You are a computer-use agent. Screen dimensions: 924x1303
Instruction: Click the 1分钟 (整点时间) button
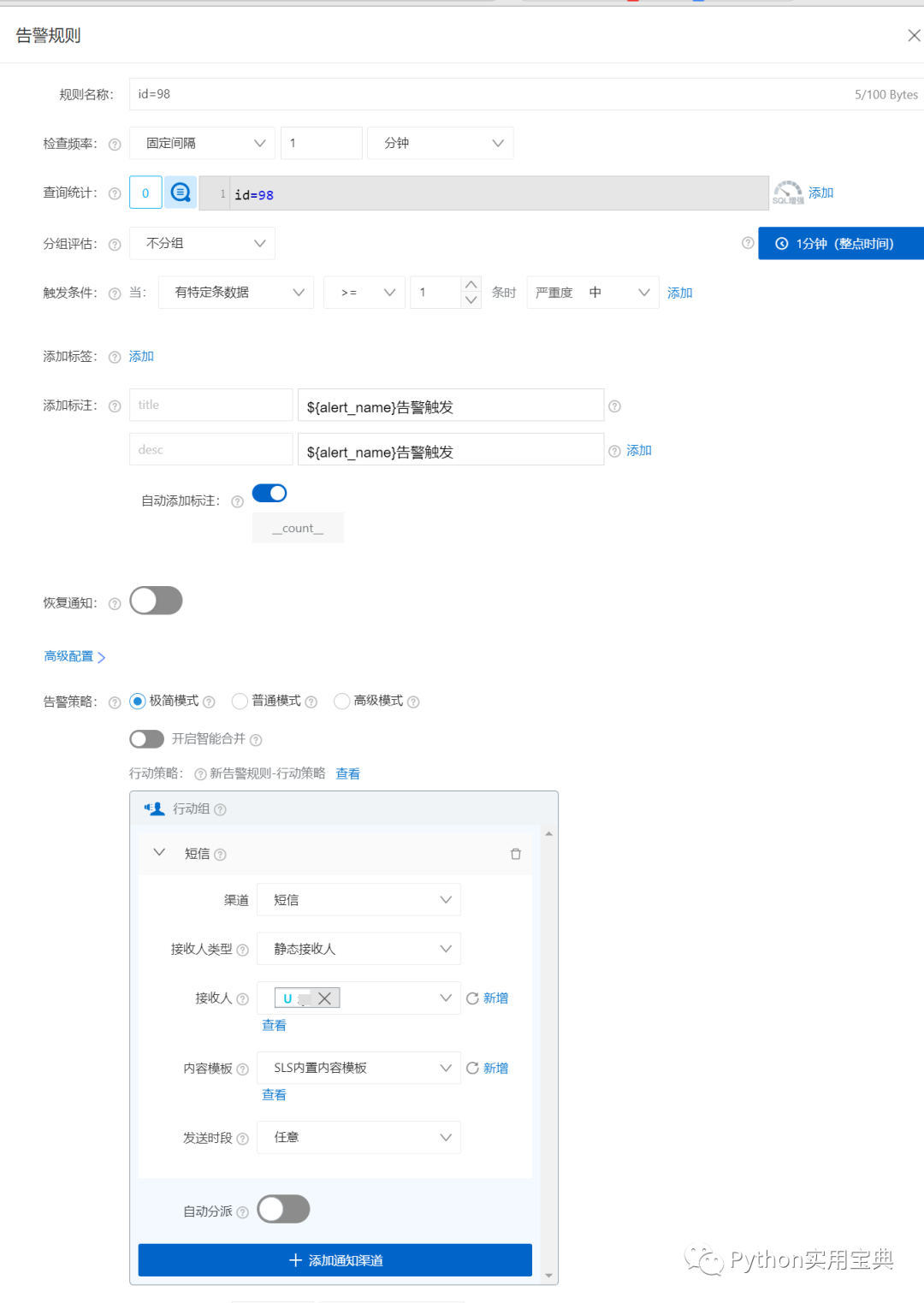pos(841,243)
